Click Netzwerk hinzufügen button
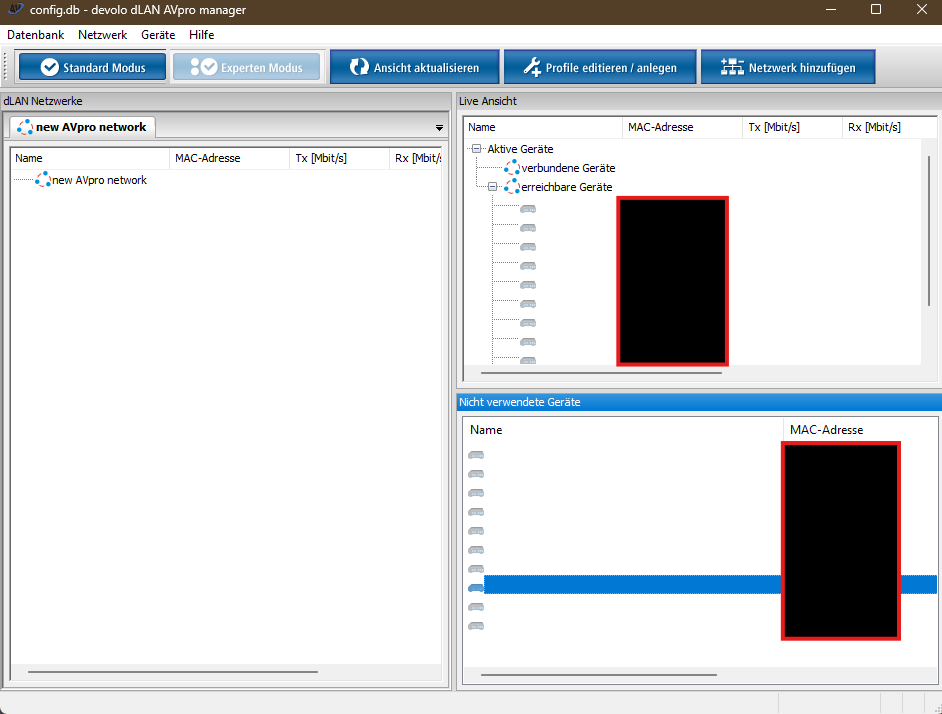The width and height of the screenshot is (942, 714). 788,67
